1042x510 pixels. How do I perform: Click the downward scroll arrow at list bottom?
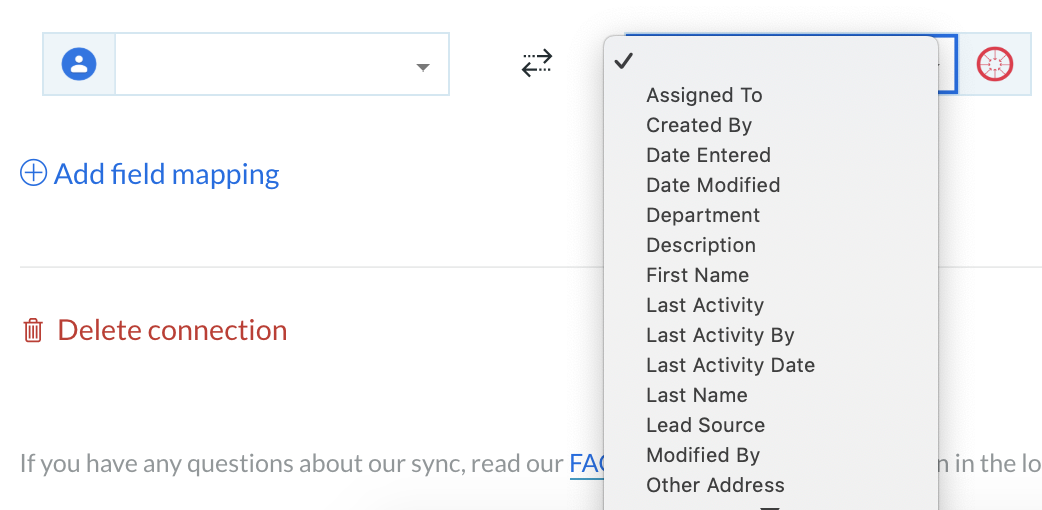click(x=770, y=507)
